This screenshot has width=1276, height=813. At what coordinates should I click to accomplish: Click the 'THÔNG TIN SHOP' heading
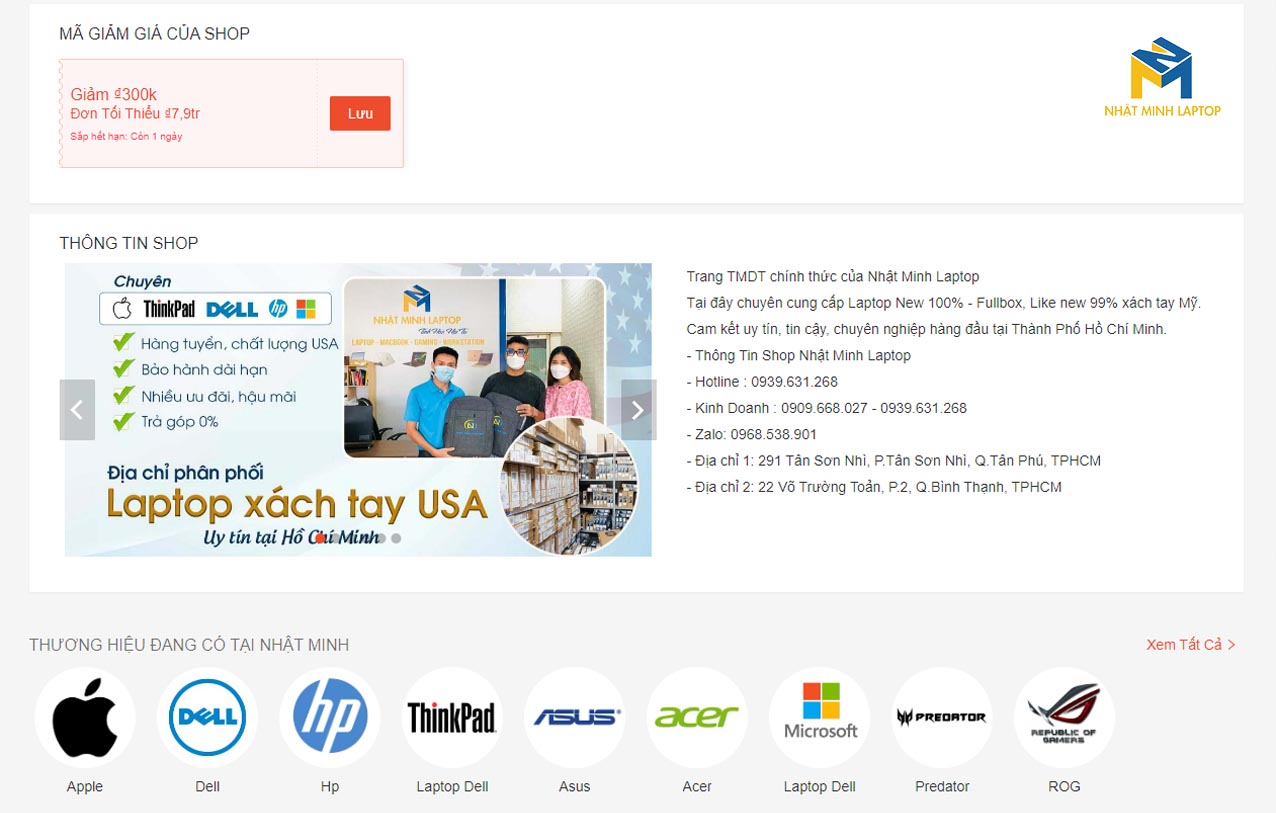129,243
